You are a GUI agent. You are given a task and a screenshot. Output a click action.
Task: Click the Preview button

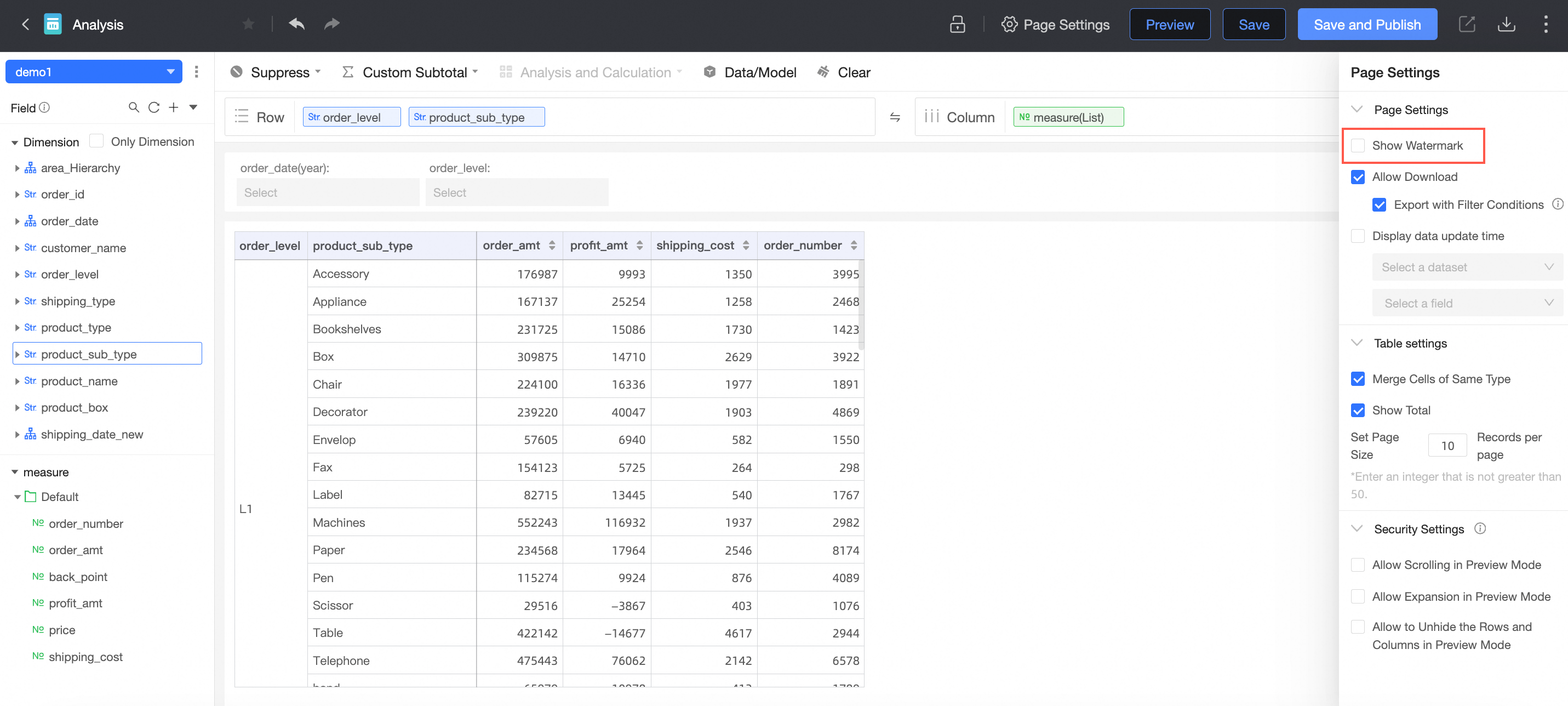pyautogui.click(x=1169, y=24)
